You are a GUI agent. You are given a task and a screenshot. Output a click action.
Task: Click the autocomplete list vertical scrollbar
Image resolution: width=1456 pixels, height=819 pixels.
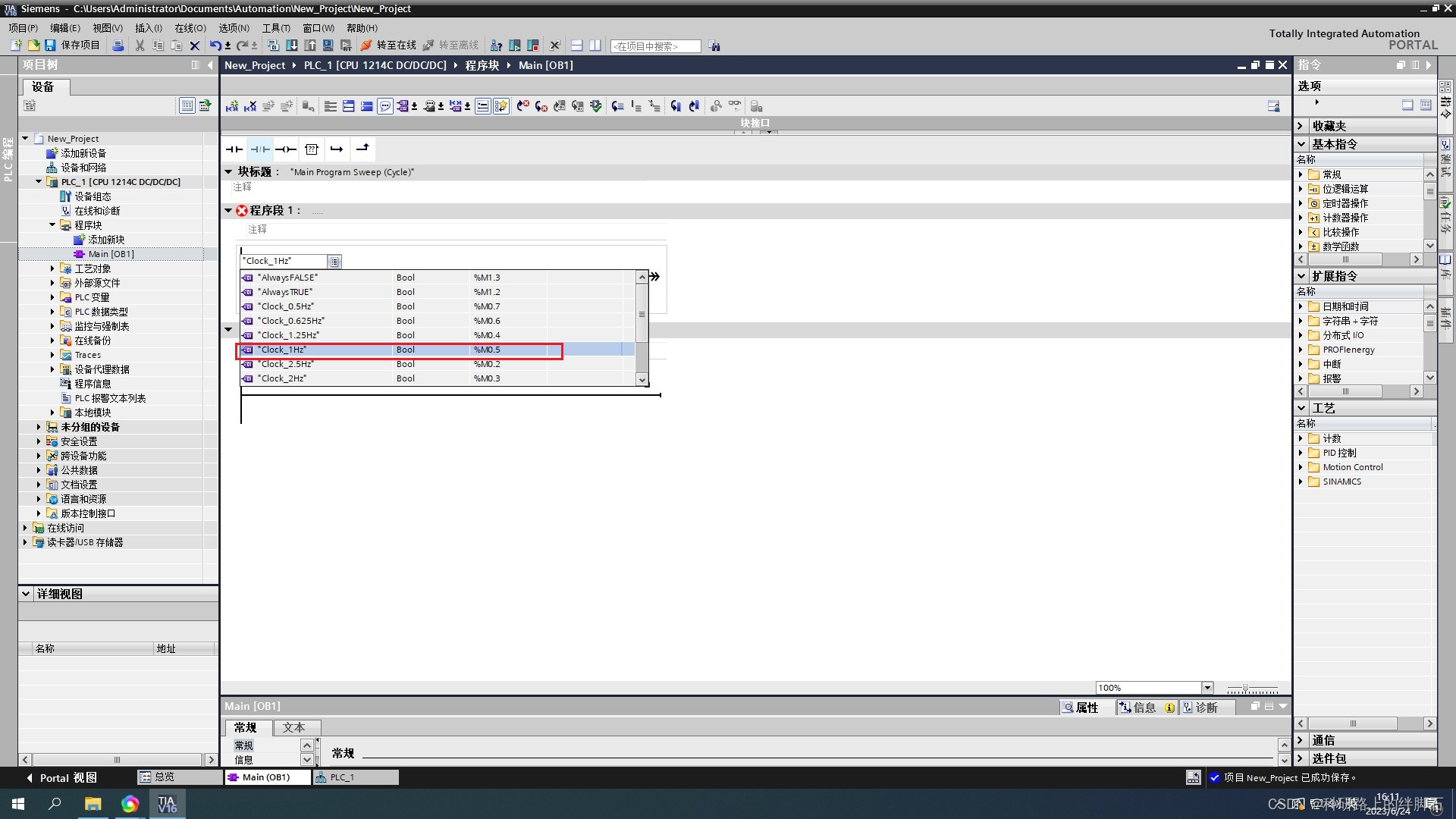(642, 328)
